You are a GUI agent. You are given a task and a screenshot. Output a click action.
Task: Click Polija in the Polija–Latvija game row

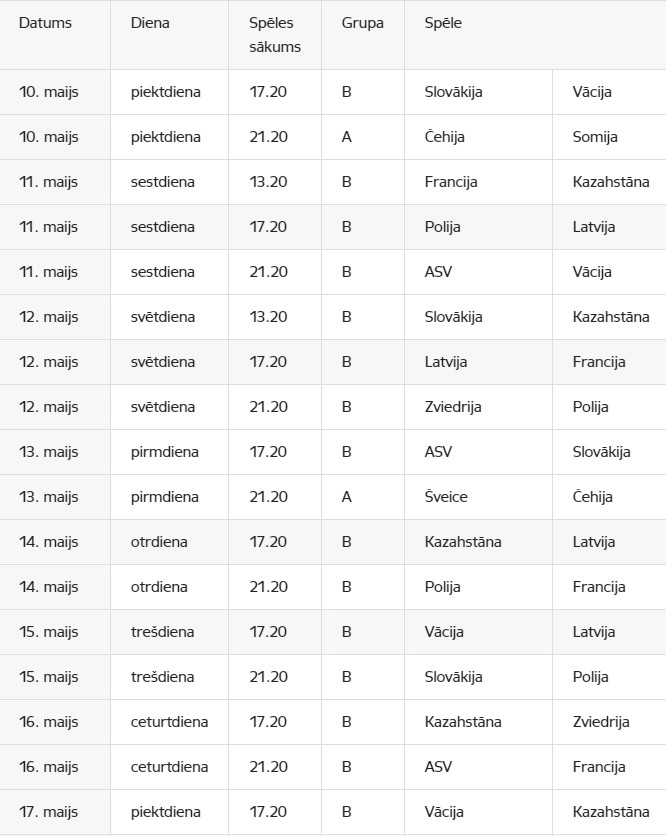pyautogui.click(x=443, y=227)
